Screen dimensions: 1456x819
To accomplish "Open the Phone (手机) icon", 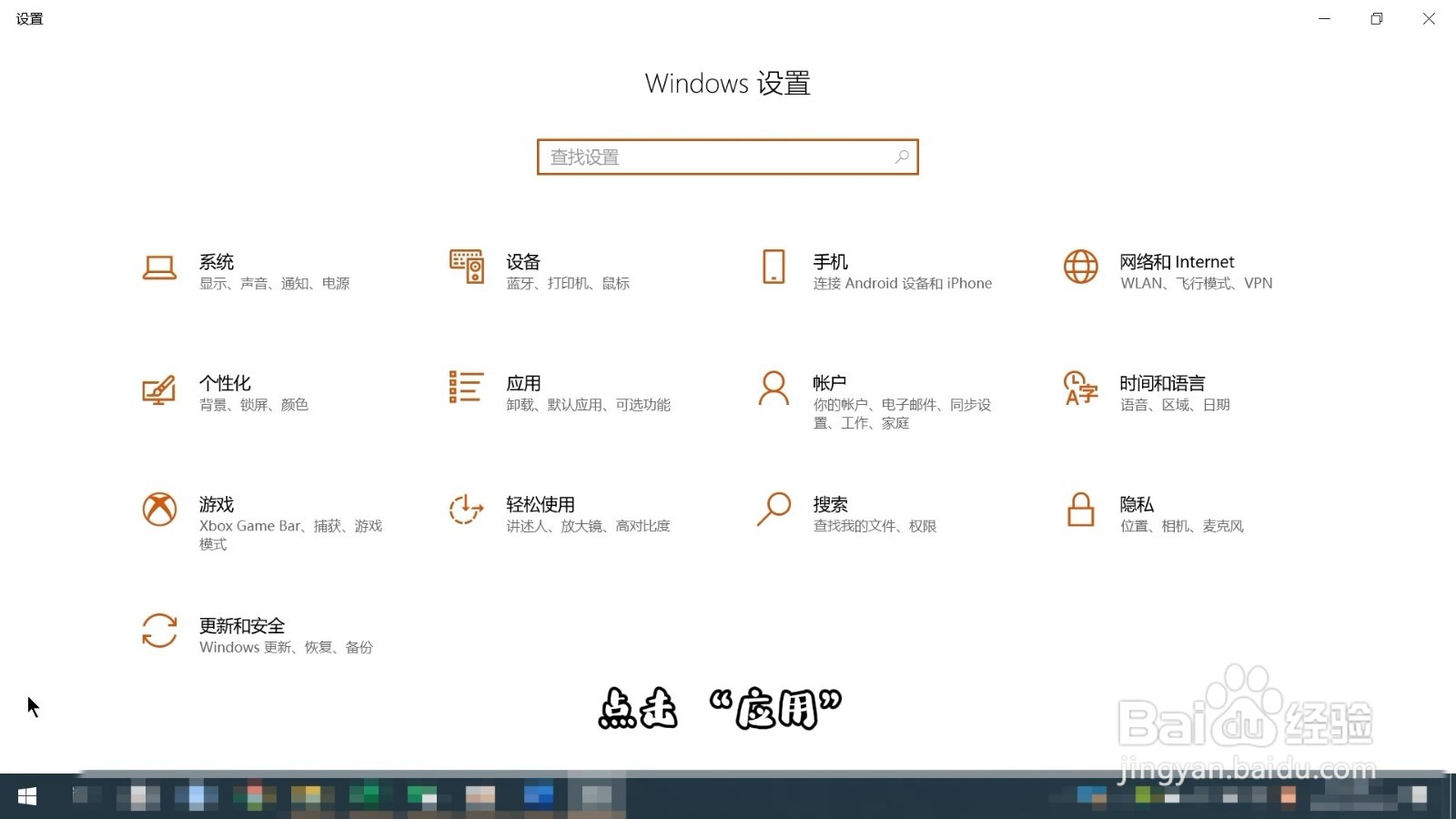I will [773, 267].
